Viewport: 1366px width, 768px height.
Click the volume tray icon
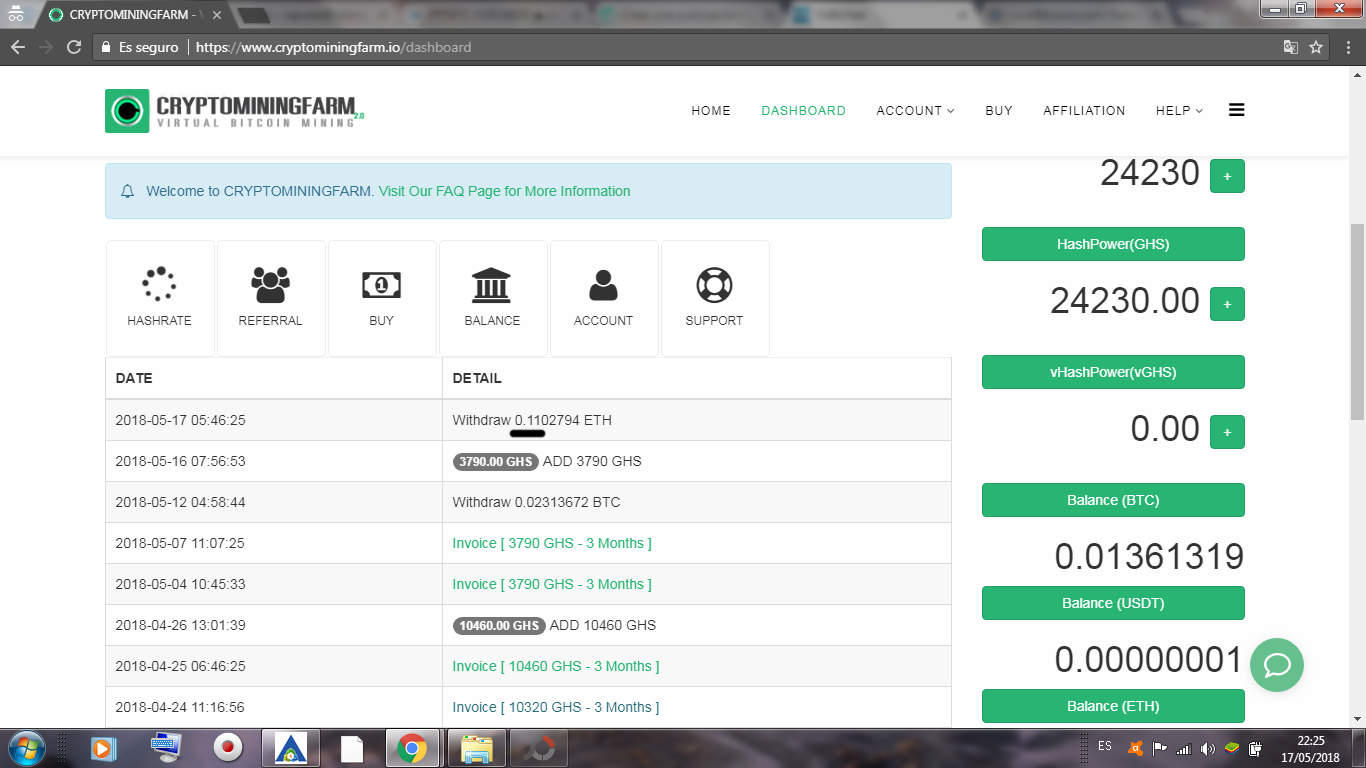(x=1207, y=748)
